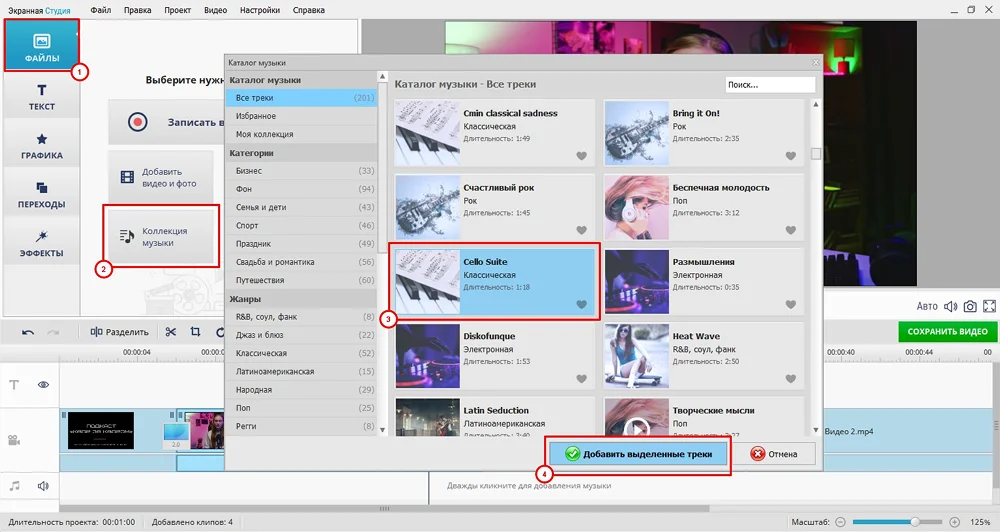Select the Классическая genre in the catalog
This screenshot has width=1000, height=532.
tap(263, 353)
